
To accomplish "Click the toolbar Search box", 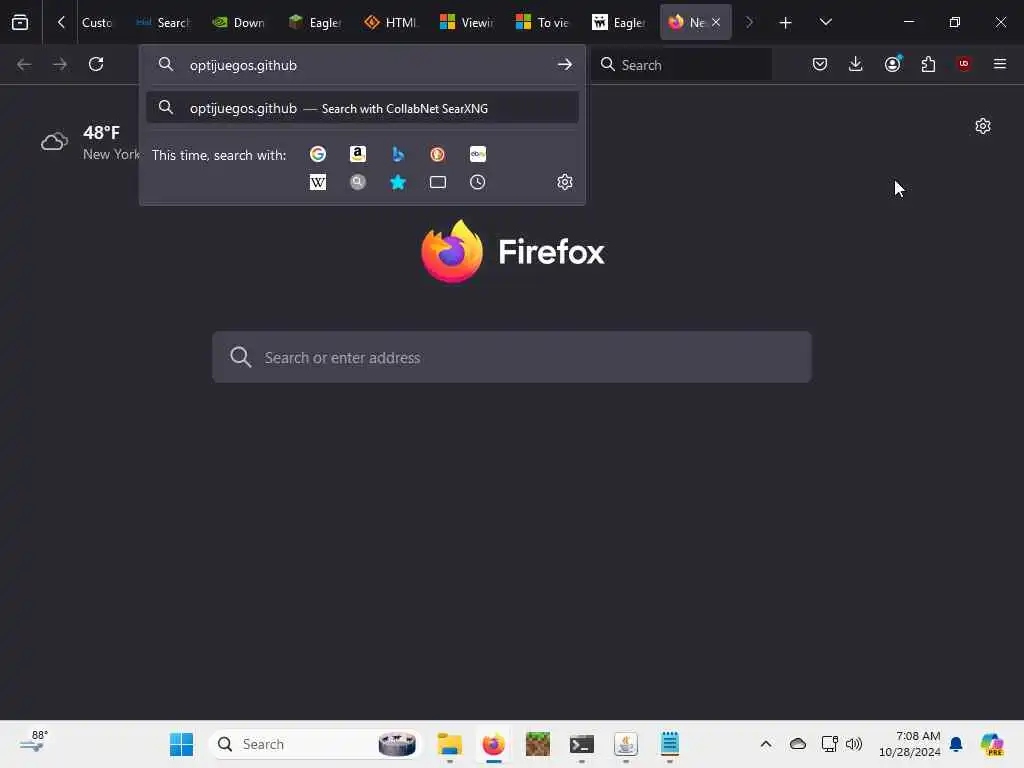I will (x=681, y=65).
